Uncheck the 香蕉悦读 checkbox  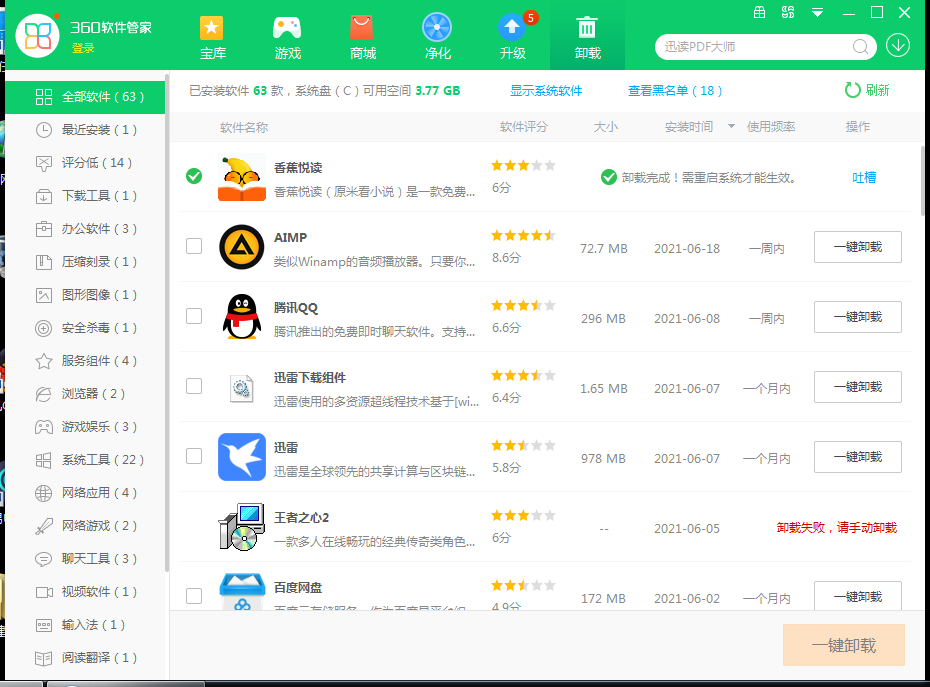coord(194,176)
